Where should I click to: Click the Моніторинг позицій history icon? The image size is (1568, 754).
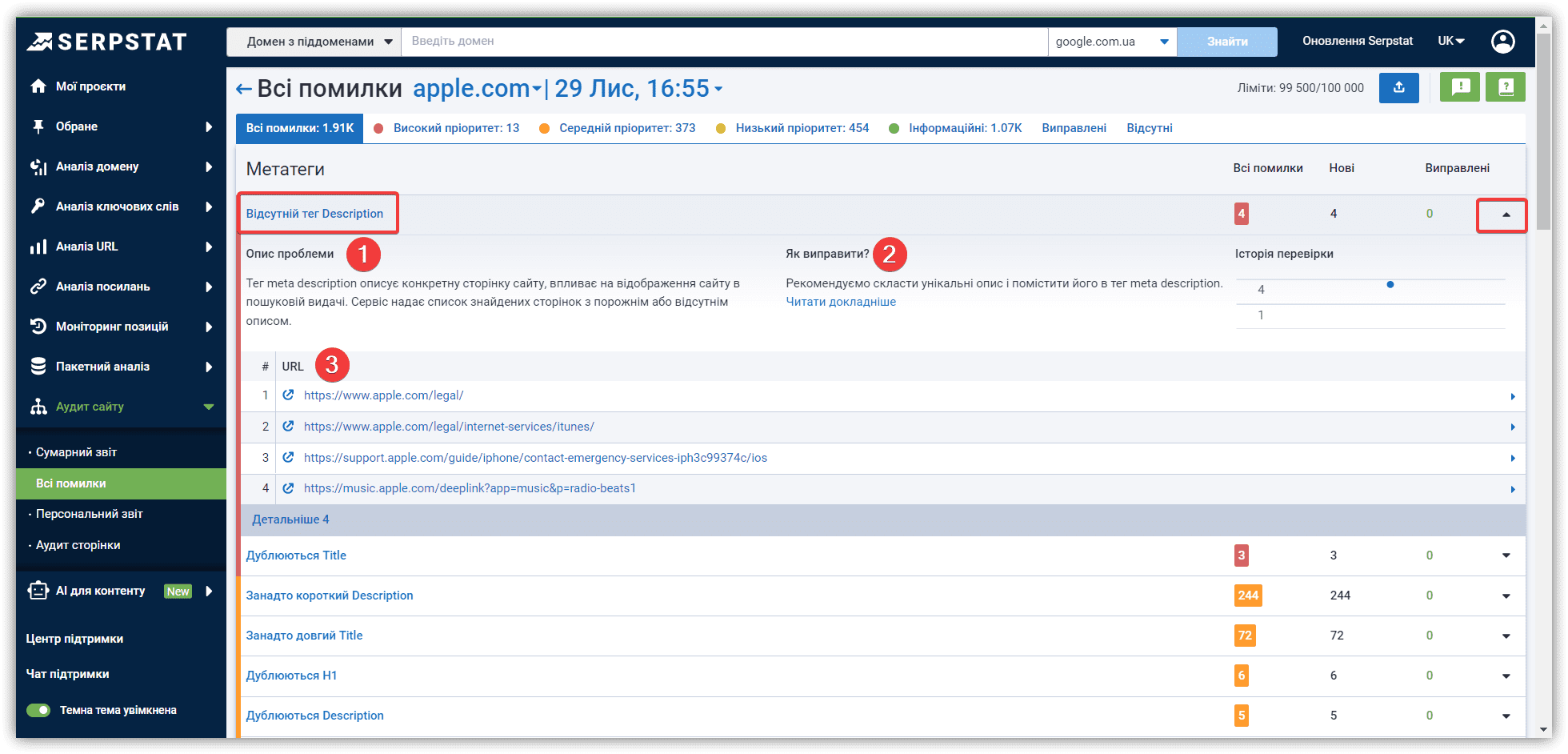coord(38,327)
